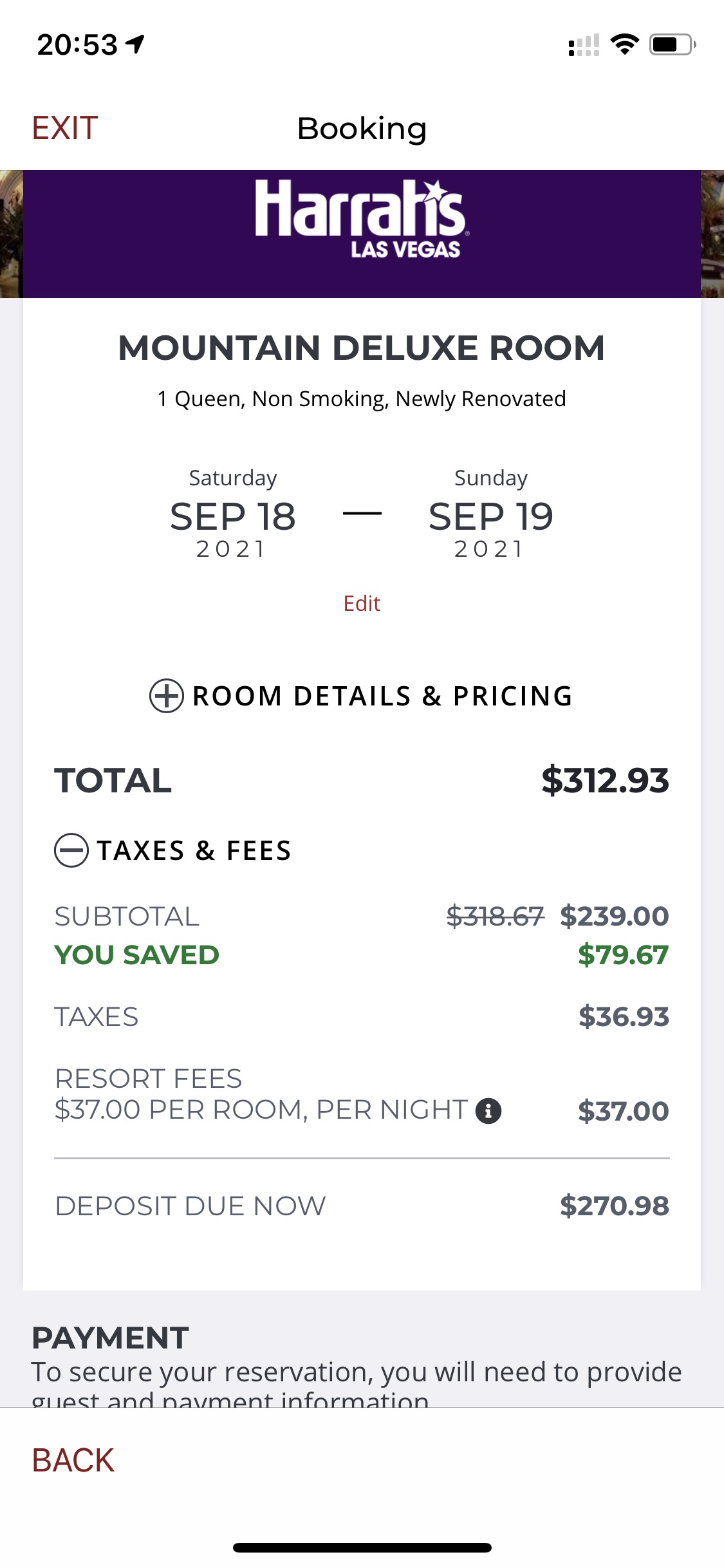Screen dimensions: 724x1568
Task: Edit the stay dates
Action: pos(362,603)
